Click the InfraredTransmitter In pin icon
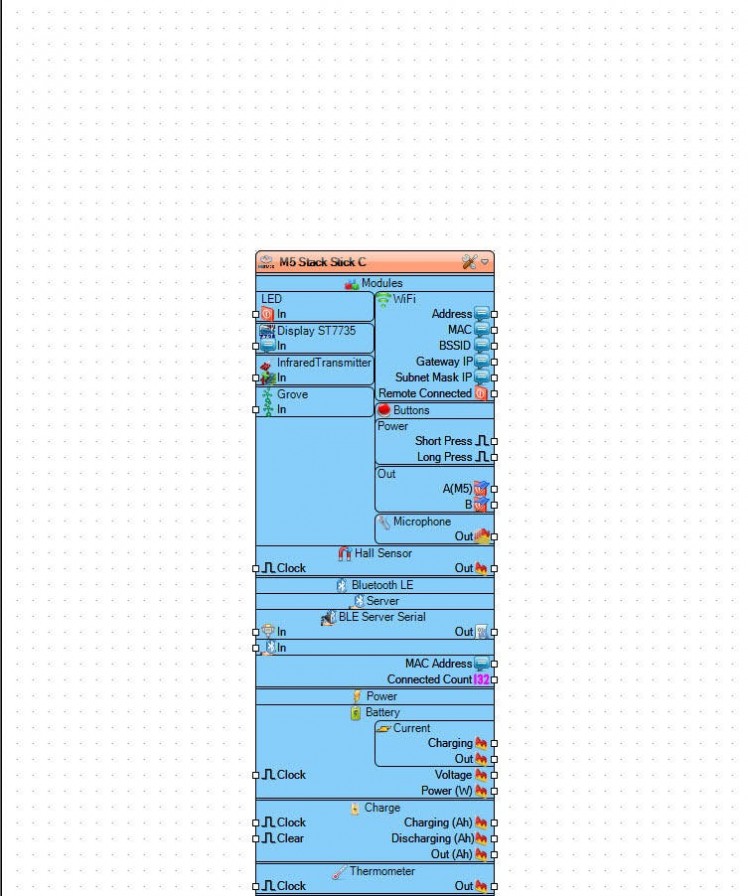 tap(267, 378)
